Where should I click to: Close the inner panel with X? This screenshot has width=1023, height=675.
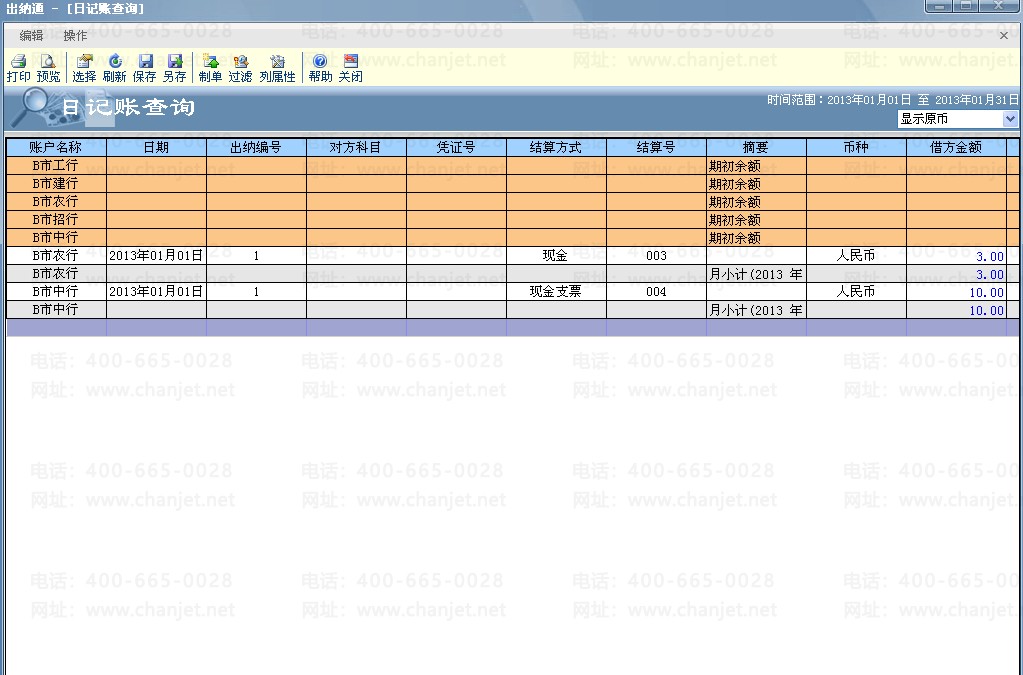1004,36
